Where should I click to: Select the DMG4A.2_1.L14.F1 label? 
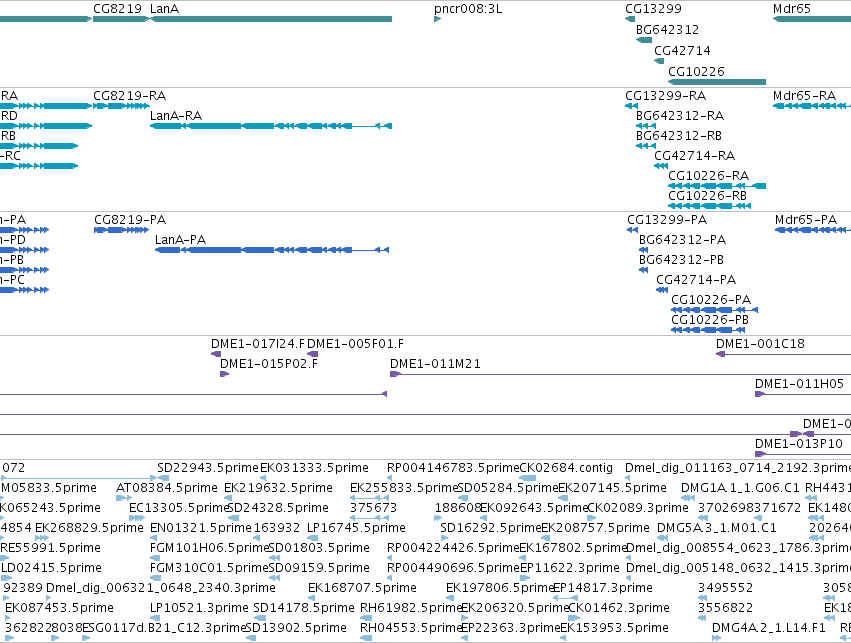click(x=769, y=628)
